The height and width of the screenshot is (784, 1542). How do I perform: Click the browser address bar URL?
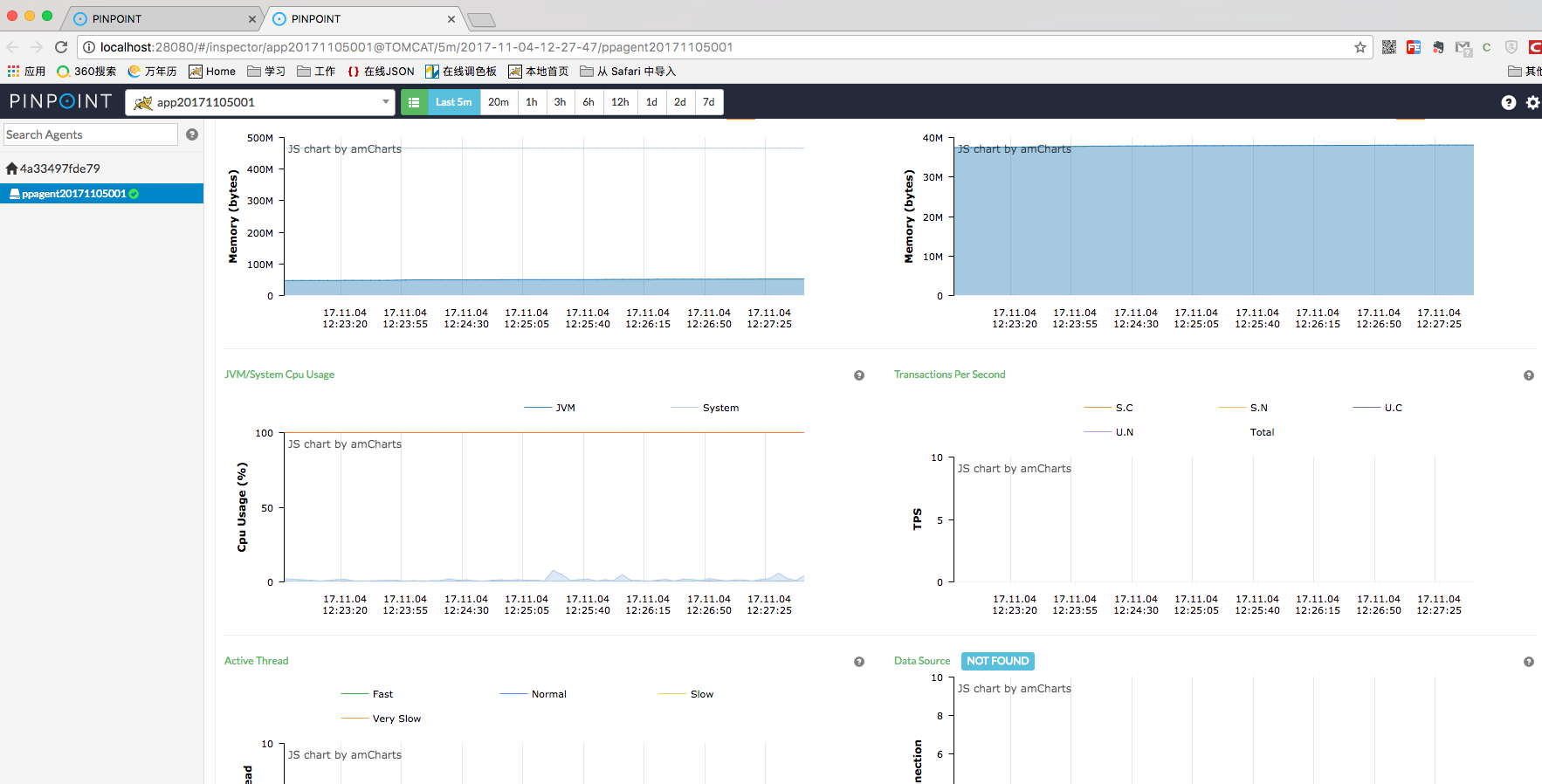(x=416, y=47)
